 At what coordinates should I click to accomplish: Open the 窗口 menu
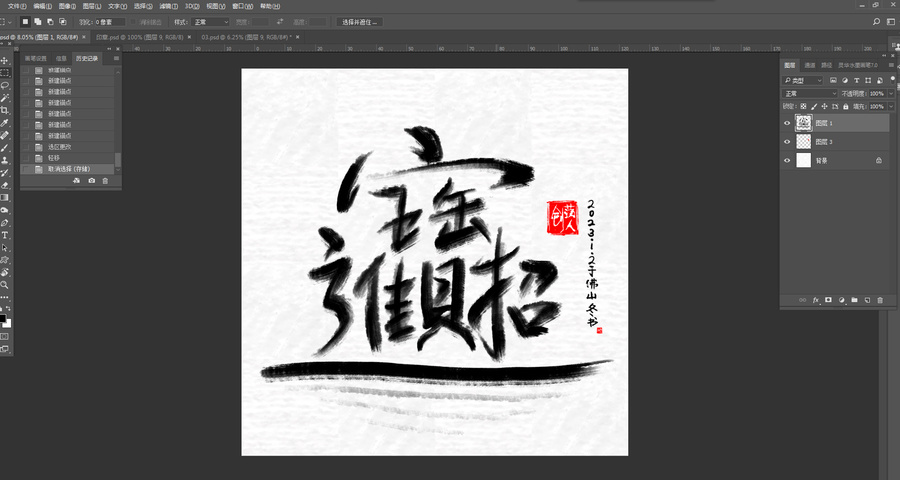pyautogui.click(x=242, y=6)
